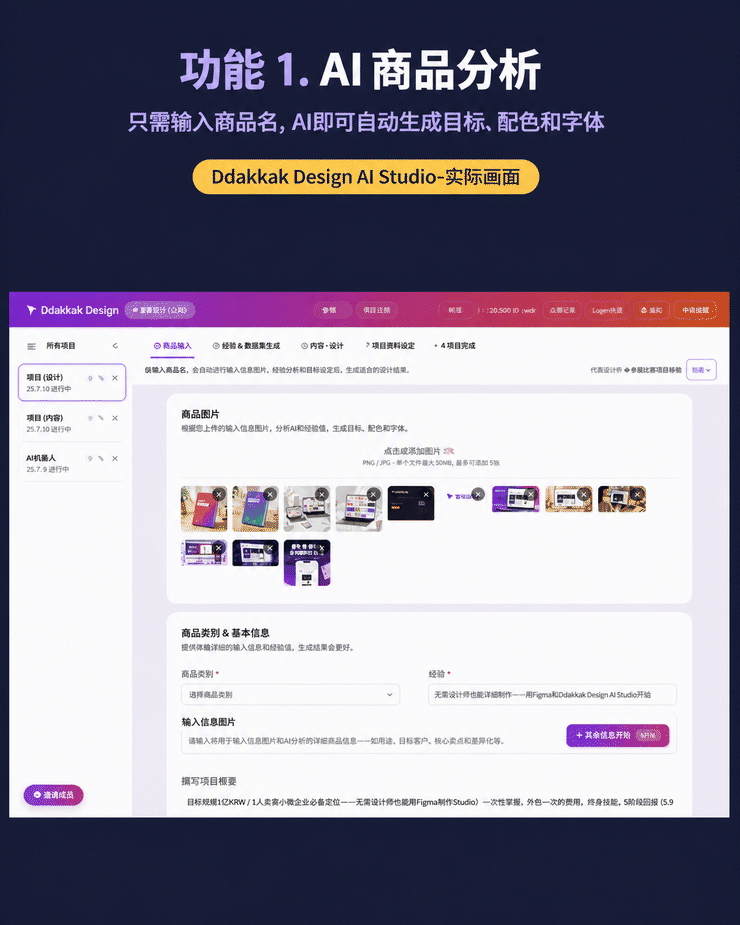Remove the red book thumbnail

pos(219,494)
